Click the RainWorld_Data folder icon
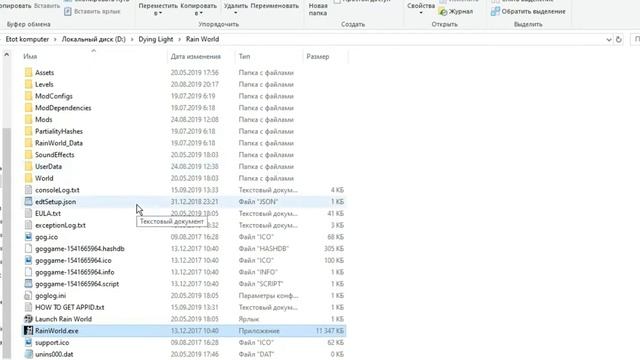The width and height of the screenshot is (640, 360). tap(28, 143)
